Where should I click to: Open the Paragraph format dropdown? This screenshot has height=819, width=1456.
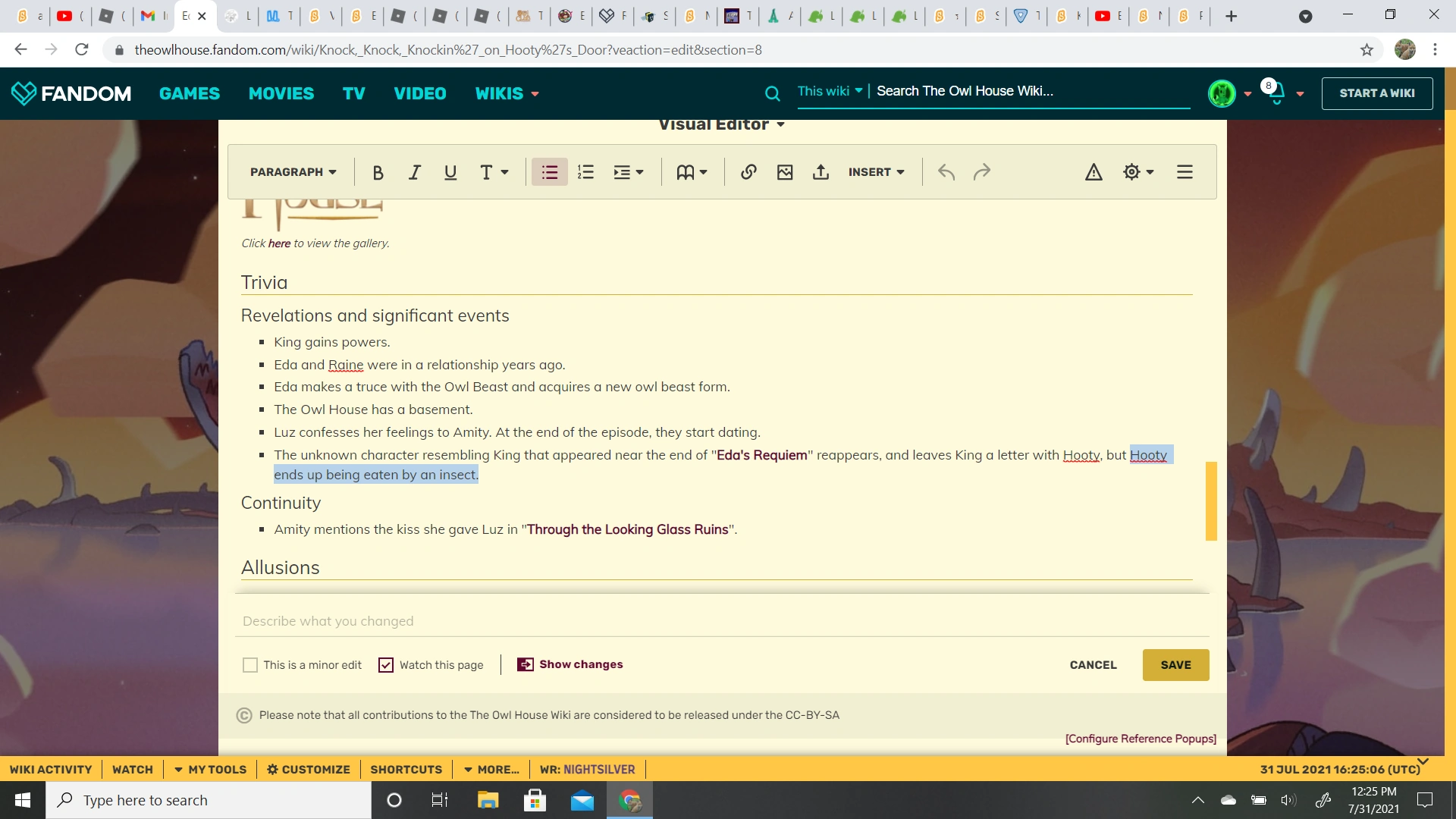tap(293, 172)
